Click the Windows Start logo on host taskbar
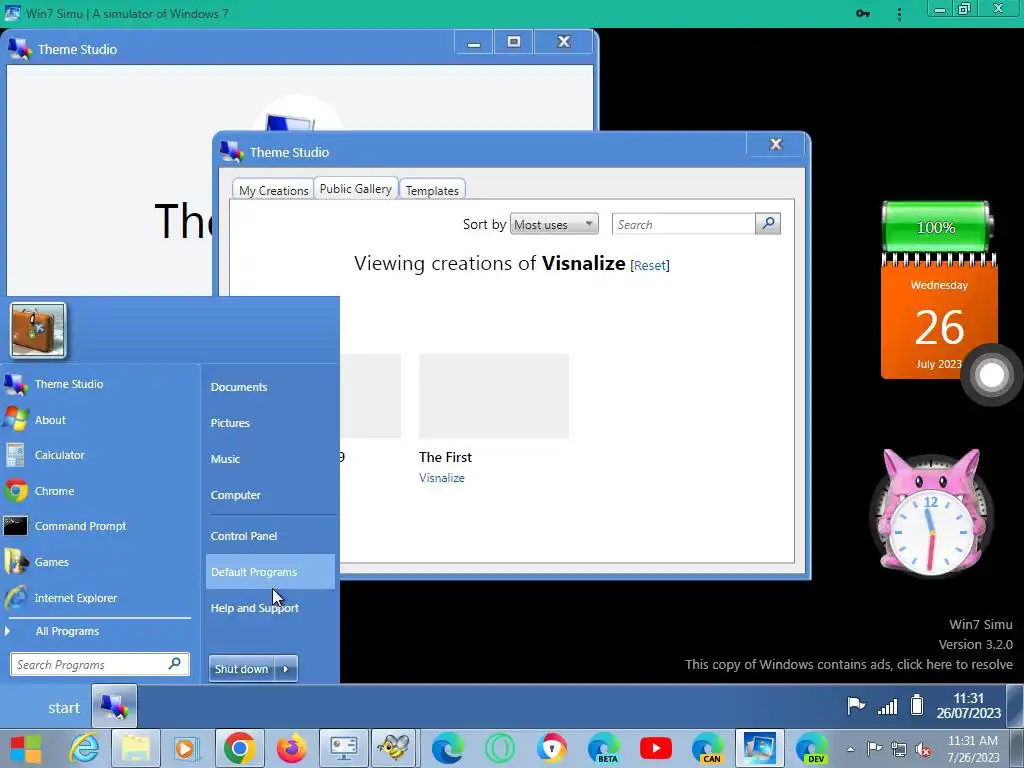The height and width of the screenshot is (768, 1024). (27, 748)
